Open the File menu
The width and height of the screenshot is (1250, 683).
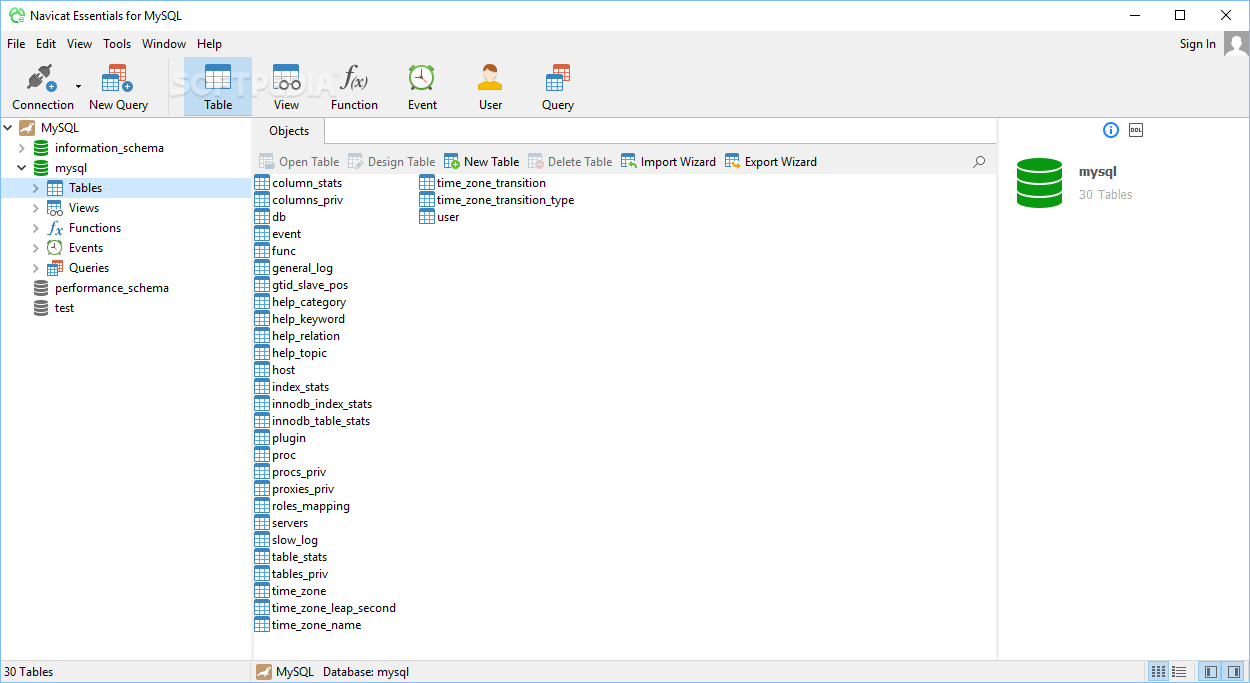pyautogui.click(x=16, y=44)
